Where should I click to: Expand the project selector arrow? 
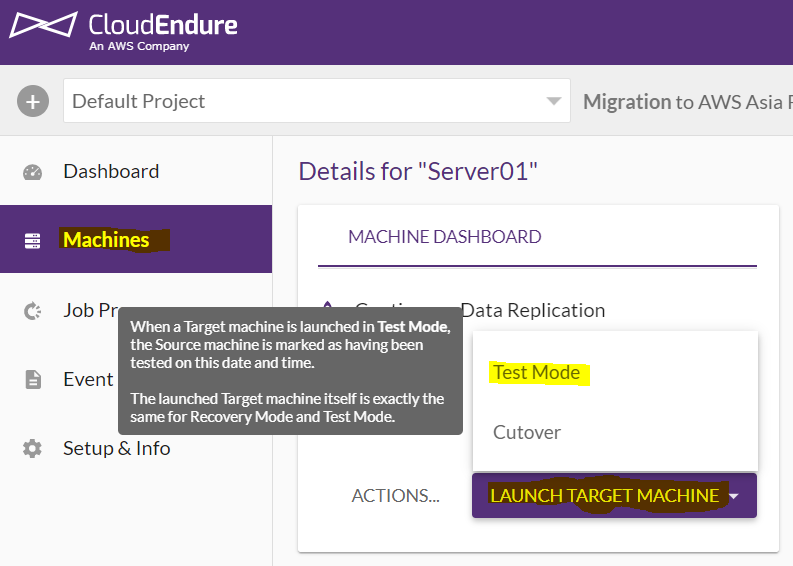(554, 101)
